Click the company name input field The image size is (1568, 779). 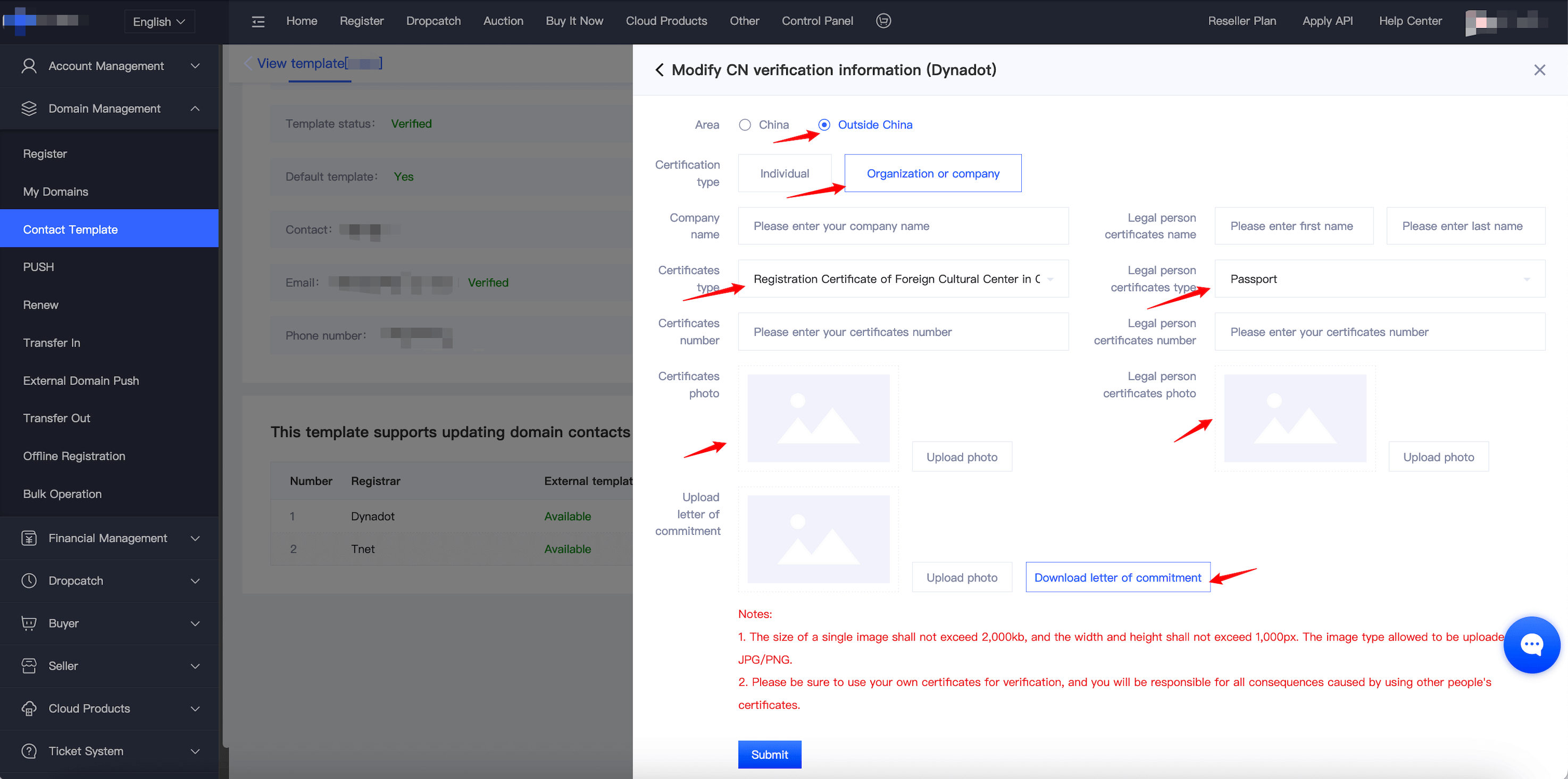[x=903, y=226]
